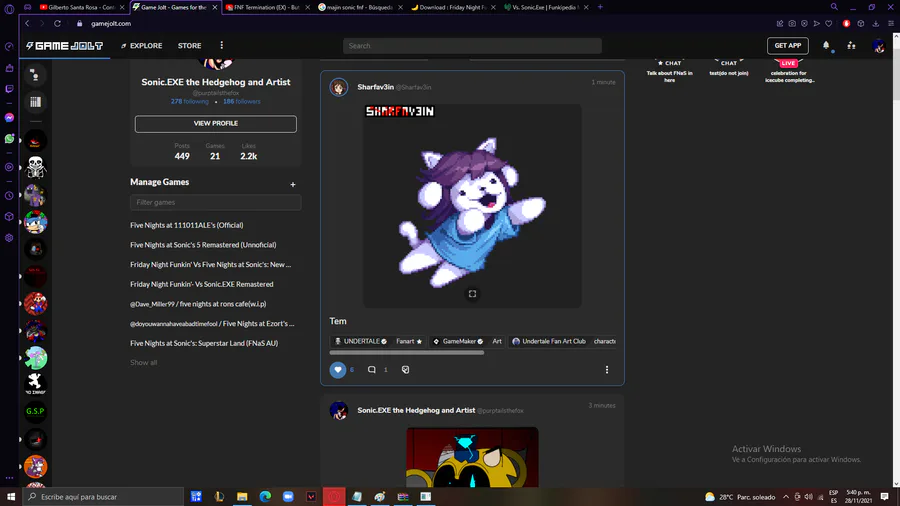Open the G.S.P community in the sidebar

36,411
